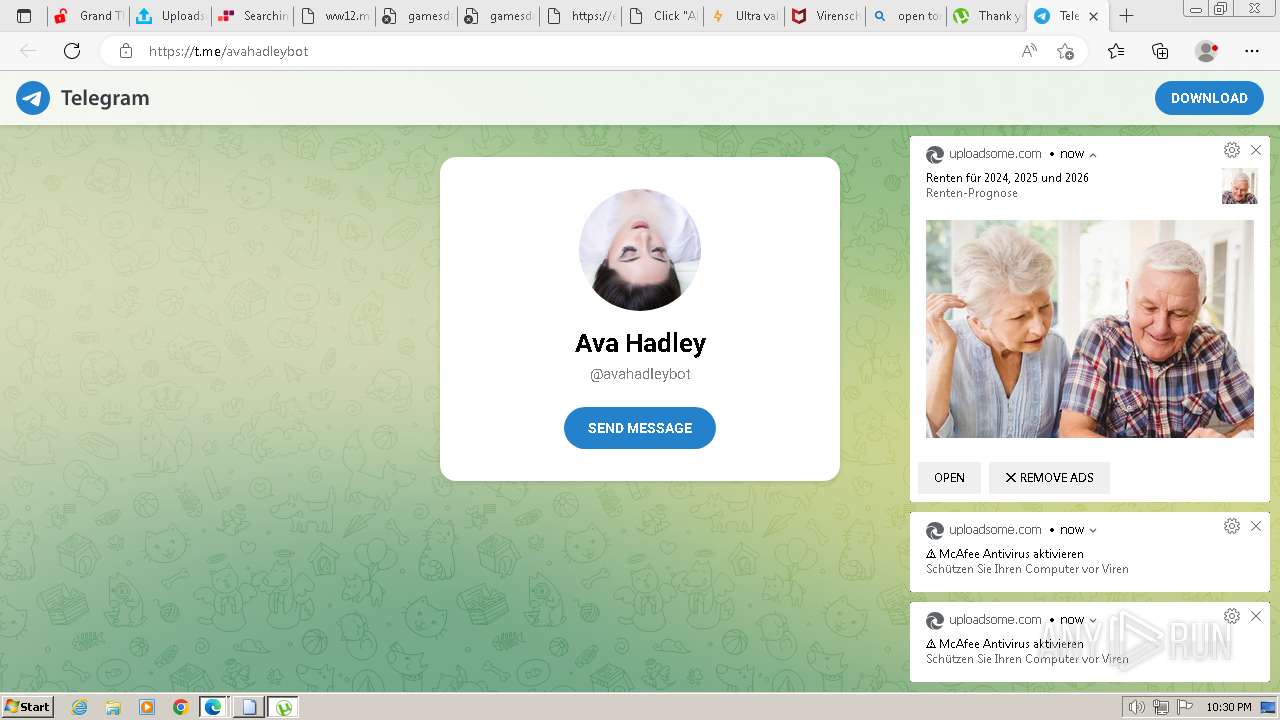Click the system tray clock
This screenshot has height=720, width=1280.
pyautogui.click(x=1229, y=707)
